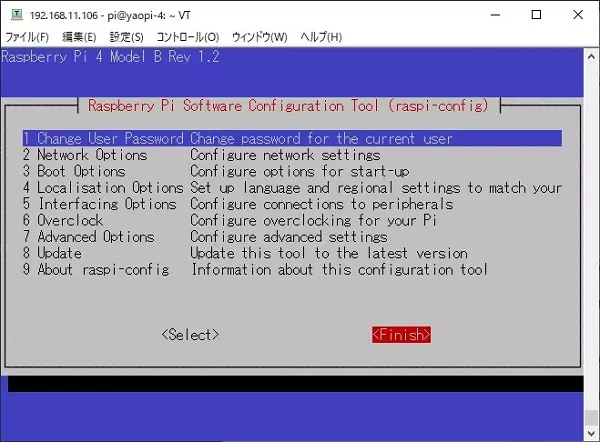Click 'Configure overclocking for your Pi' text
Viewport: 600px width, 442px height.
click(313, 221)
